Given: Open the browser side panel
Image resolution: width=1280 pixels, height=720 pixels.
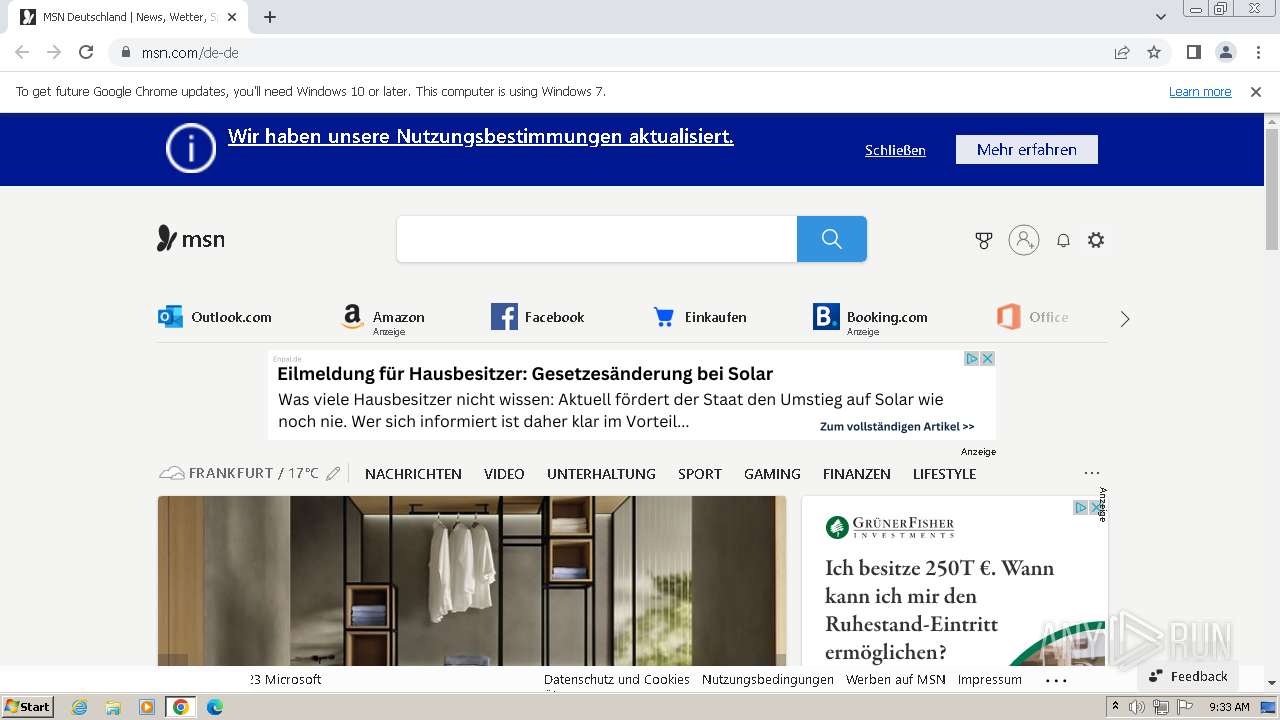Looking at the screenshot, I should pyautogui.click(x=1193, y=52).
